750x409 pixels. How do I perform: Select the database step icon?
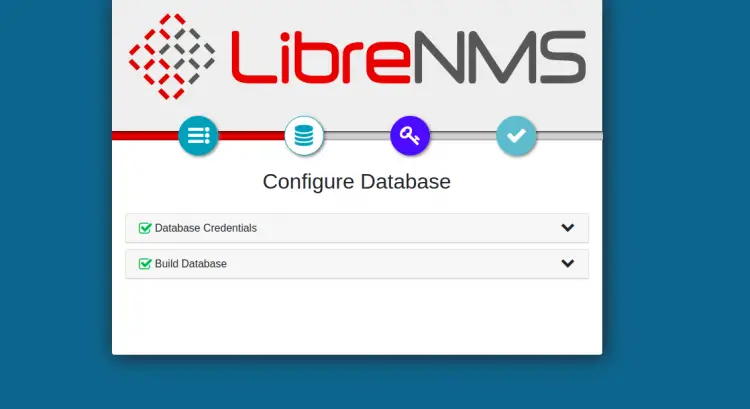tap(304, 136)
